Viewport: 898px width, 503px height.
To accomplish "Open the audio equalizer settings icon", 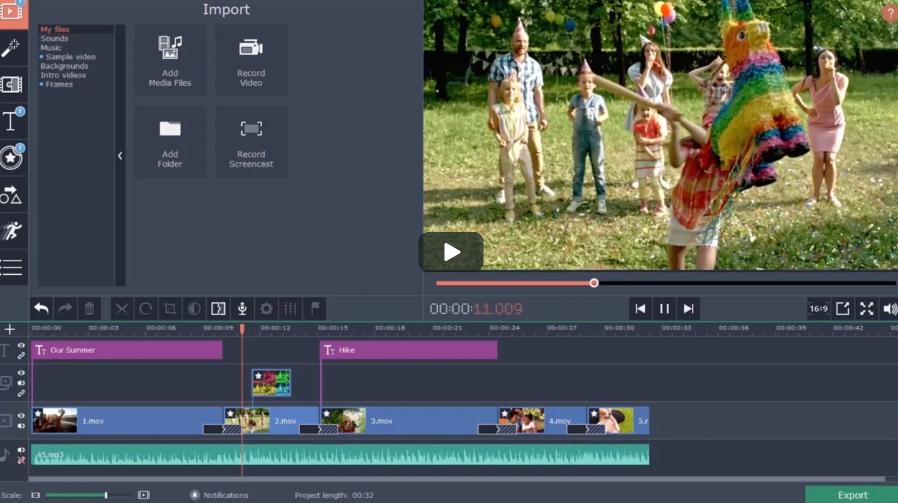I will (x=290, y=309).
